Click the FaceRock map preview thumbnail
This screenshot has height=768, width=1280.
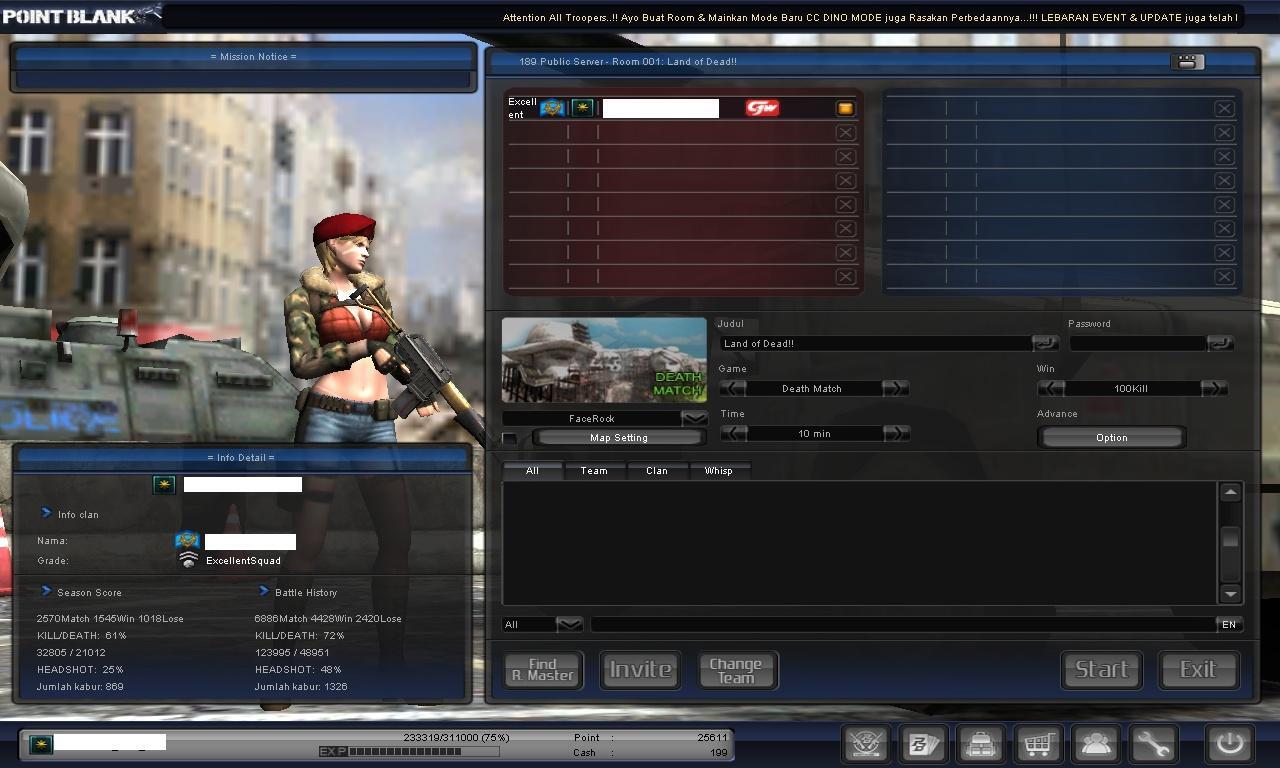point(604,361)
